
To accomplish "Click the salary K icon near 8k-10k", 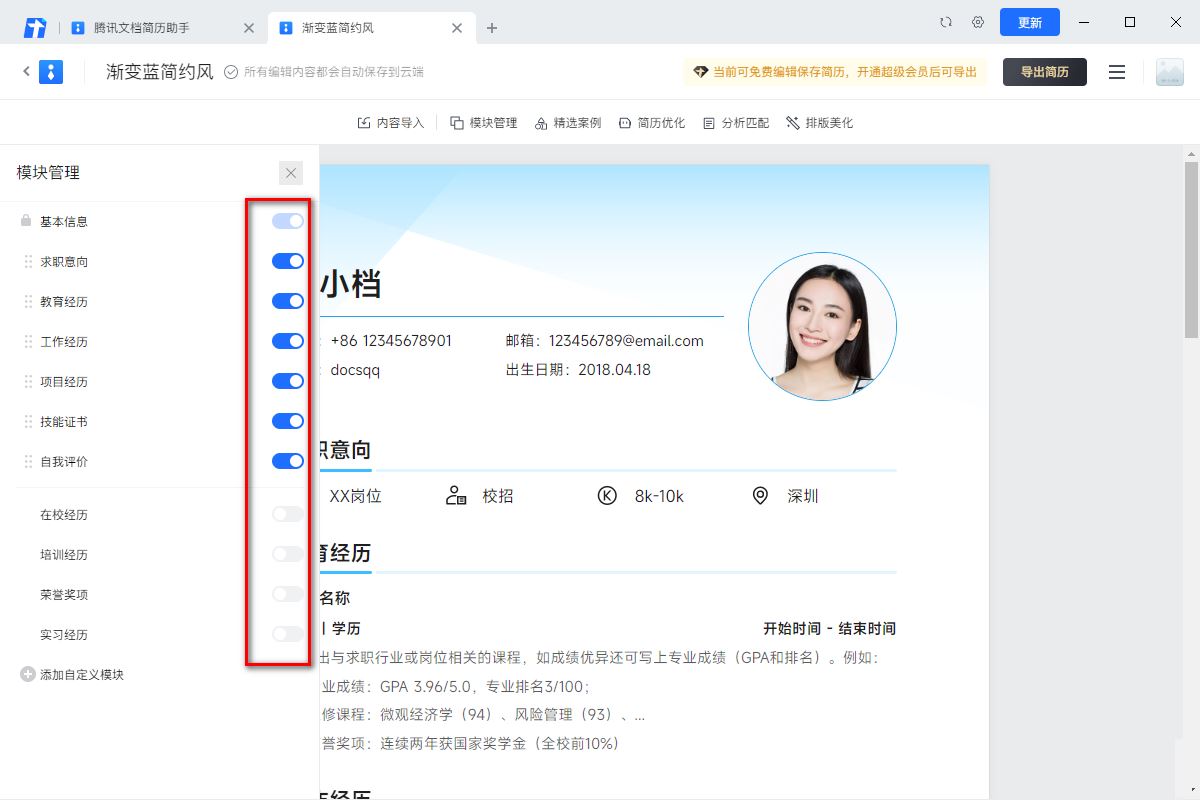I will click(607, 496).
